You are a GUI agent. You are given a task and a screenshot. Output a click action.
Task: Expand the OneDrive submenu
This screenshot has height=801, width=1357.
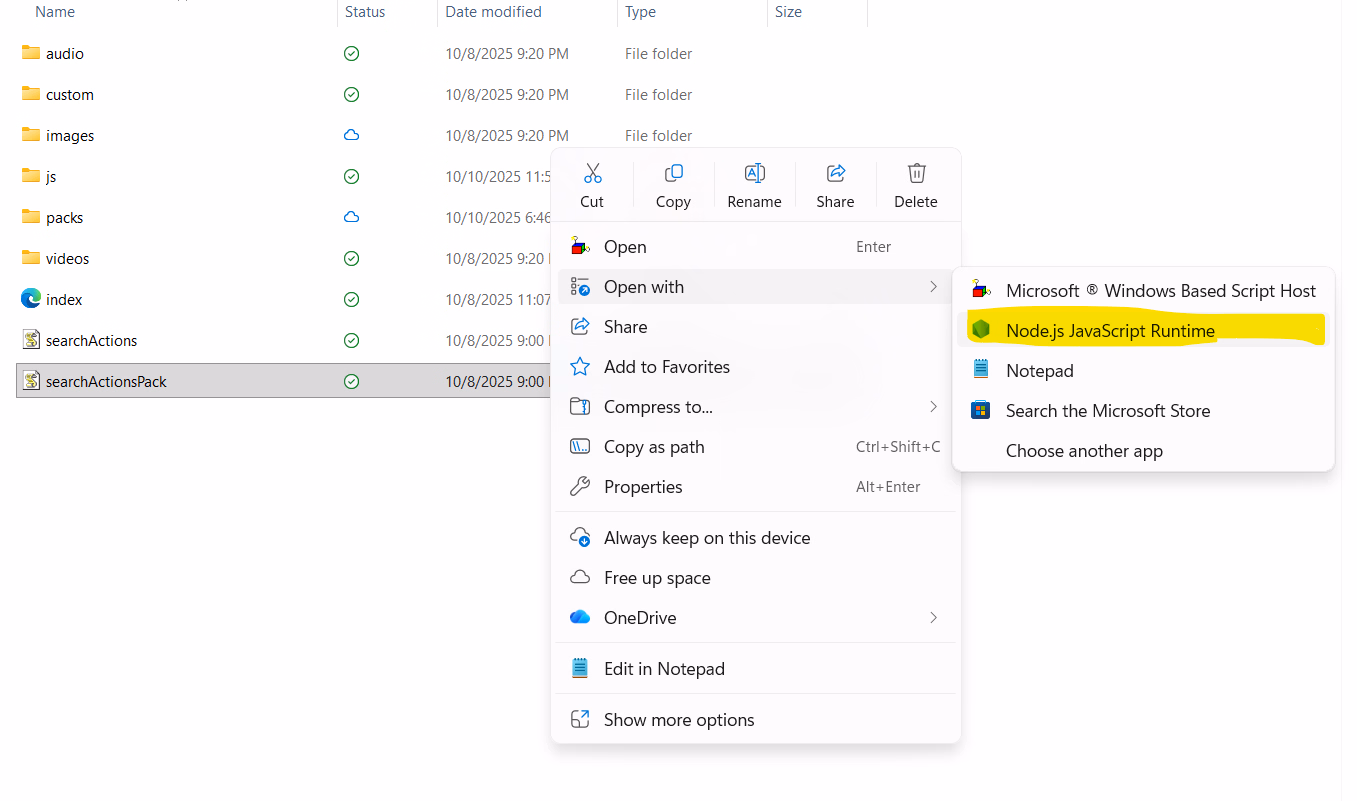pyautogui.click(x=932, y=618)
